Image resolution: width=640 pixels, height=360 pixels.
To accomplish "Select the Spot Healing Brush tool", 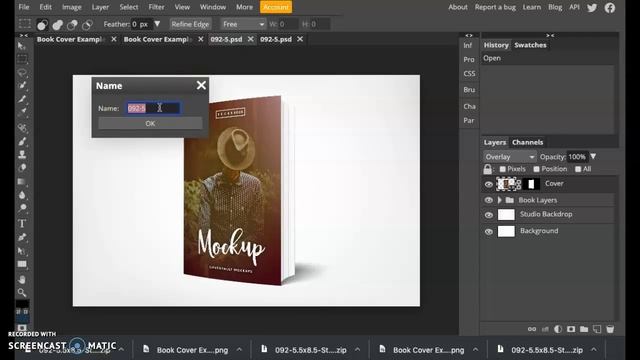I will click(x=22, y=128).
